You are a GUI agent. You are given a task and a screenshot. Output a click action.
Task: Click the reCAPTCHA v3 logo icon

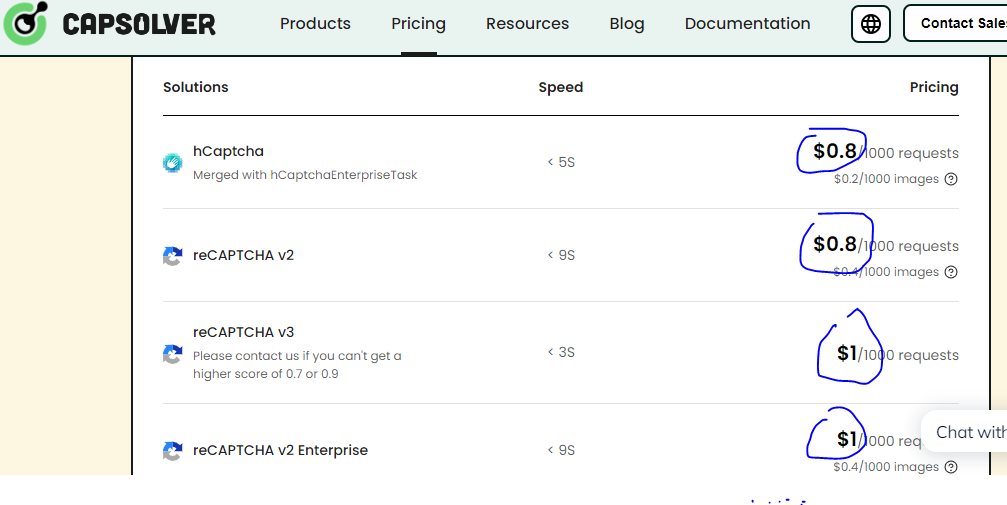(173, 354)
